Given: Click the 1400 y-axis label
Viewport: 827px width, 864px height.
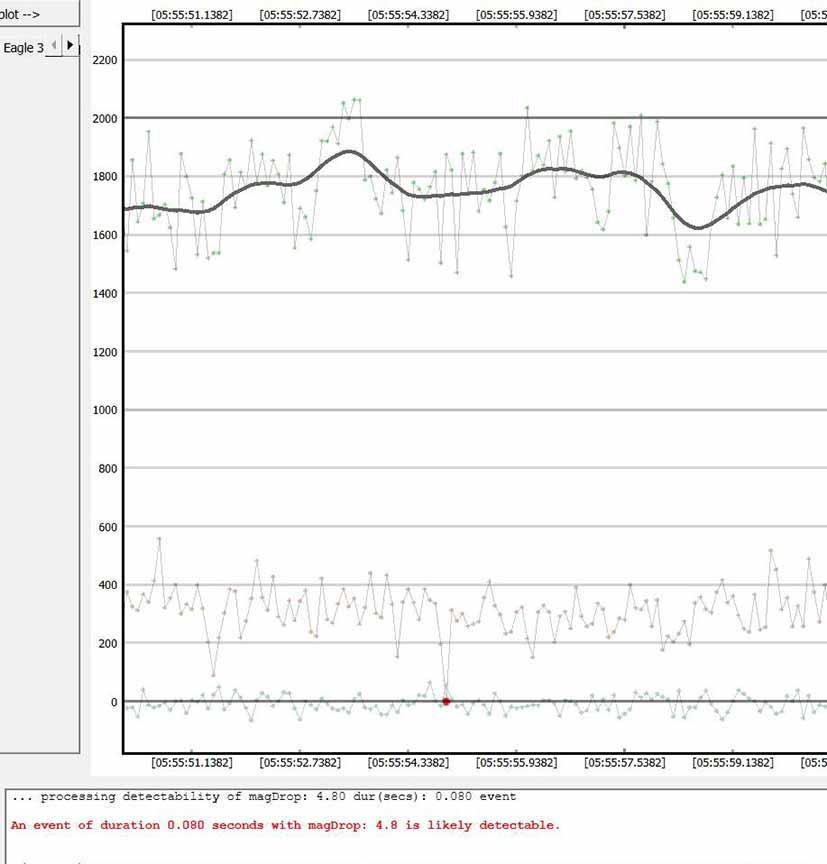Looking at the screenshot, I should [104, 293].
